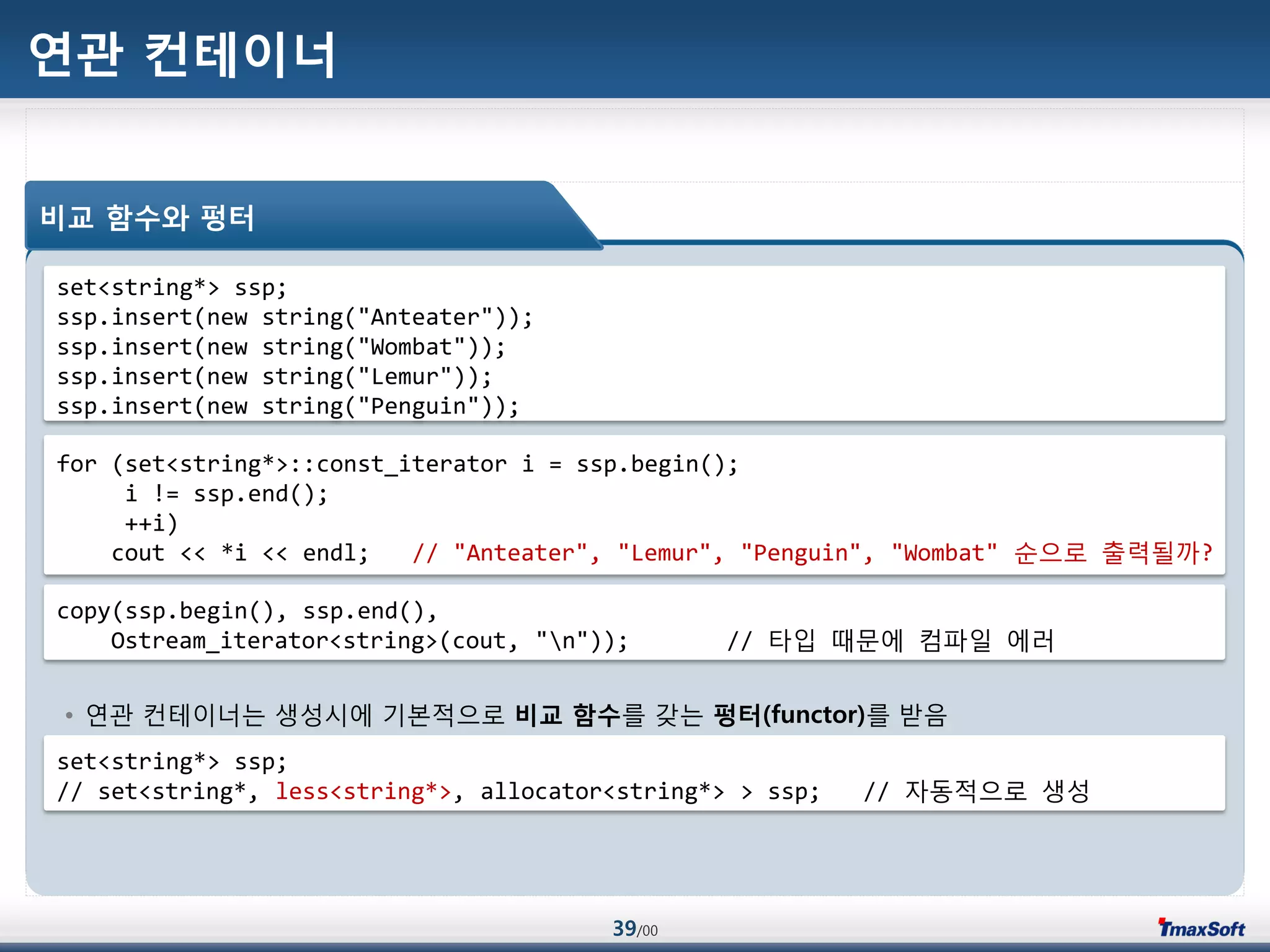Image resolution: width=1270 pixels, height=952 pixels.
Task: Click the Ostream_iterator<string> code line
Action: click(370, 641)
